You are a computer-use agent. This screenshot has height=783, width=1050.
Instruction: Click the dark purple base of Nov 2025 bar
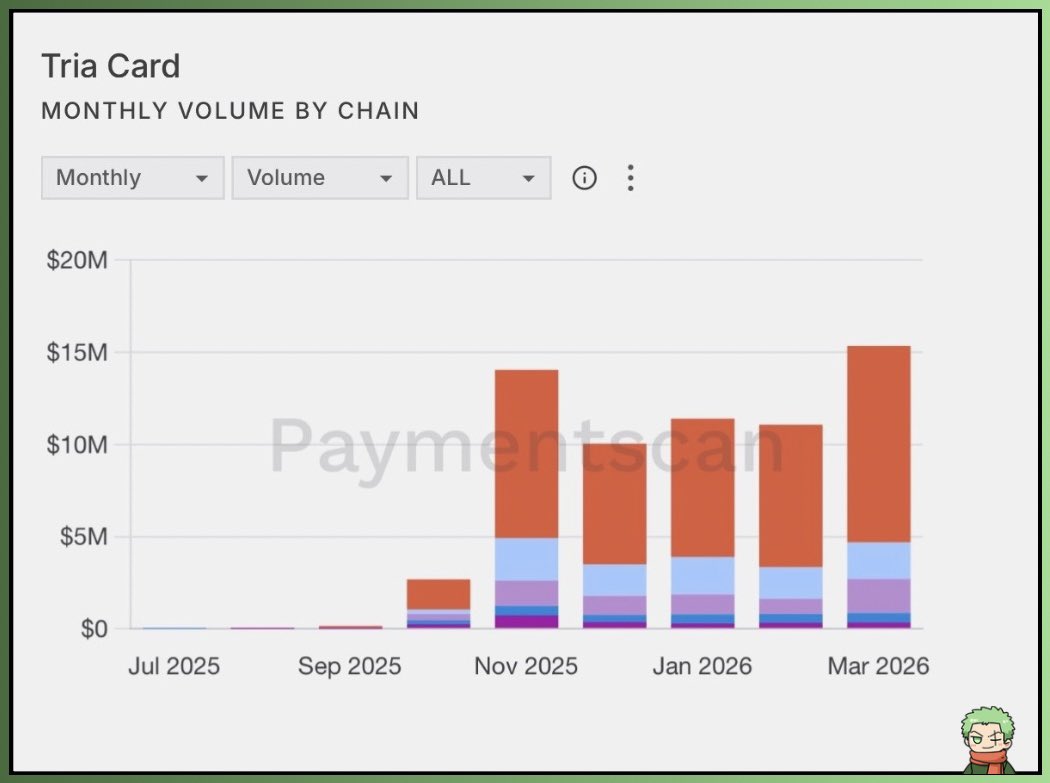[x=526, y=622]
